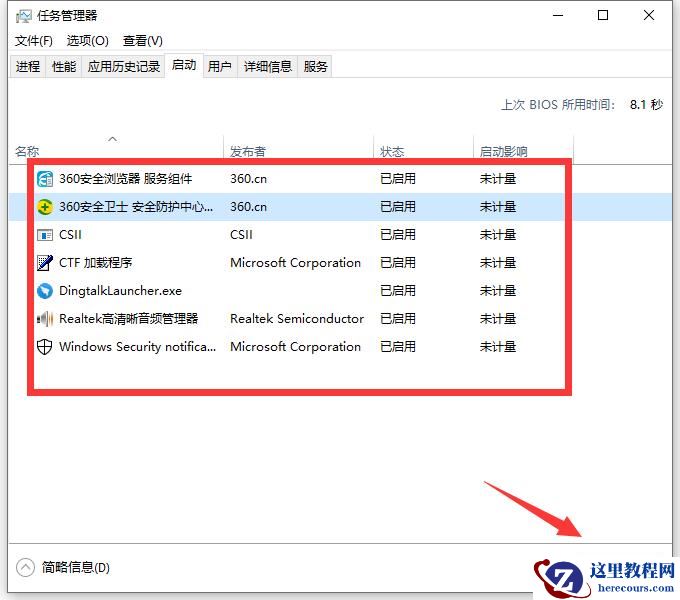Click 360.cn publisher of 360安全卫士 row

pos(248,207)
